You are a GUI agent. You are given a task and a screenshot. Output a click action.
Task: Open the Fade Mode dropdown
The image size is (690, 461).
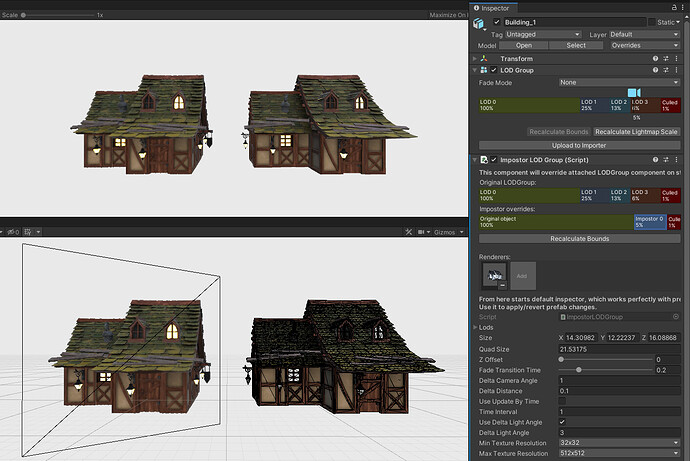[619, 82]
